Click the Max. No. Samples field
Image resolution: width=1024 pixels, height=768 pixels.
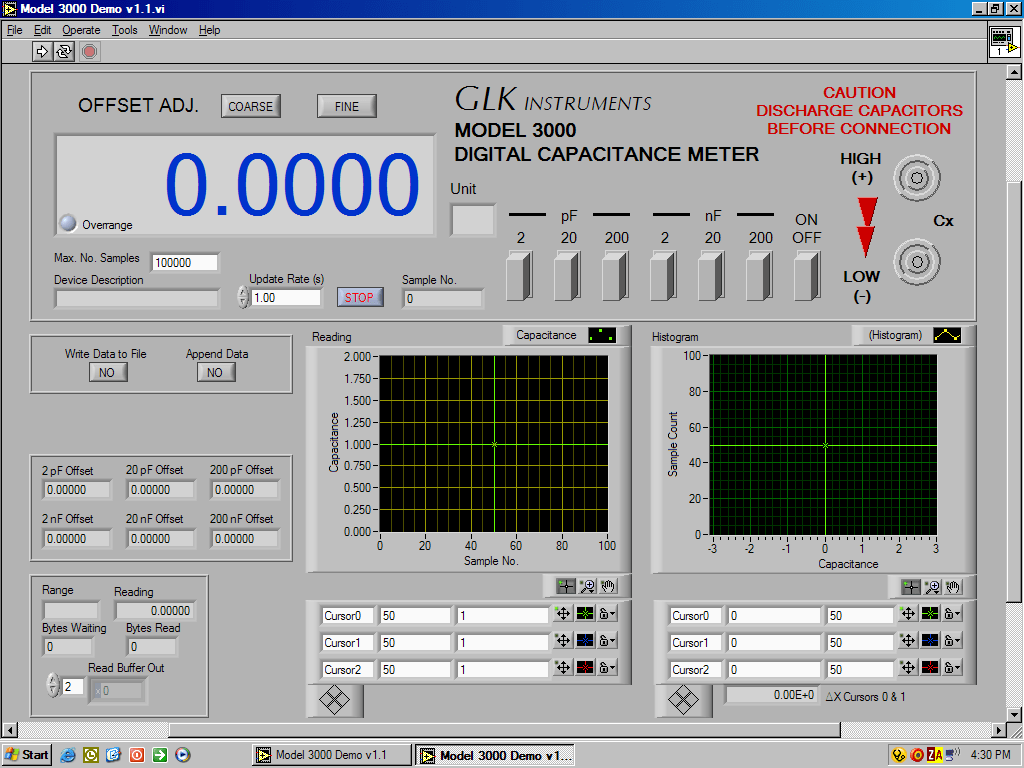pyautogui.click(x=184, y=263)
